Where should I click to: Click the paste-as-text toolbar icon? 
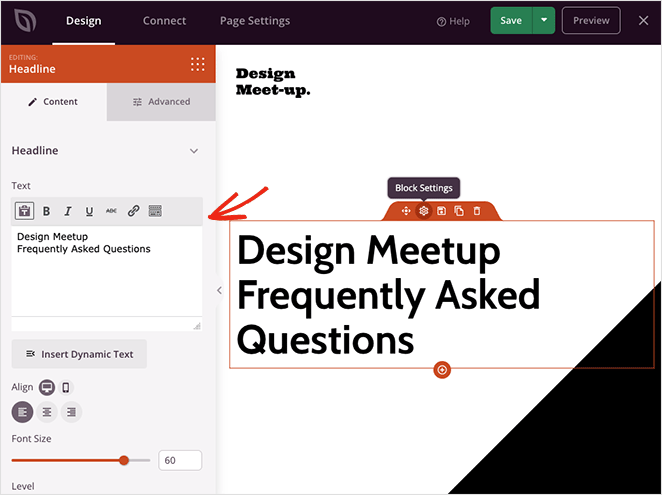coord(24,211)
